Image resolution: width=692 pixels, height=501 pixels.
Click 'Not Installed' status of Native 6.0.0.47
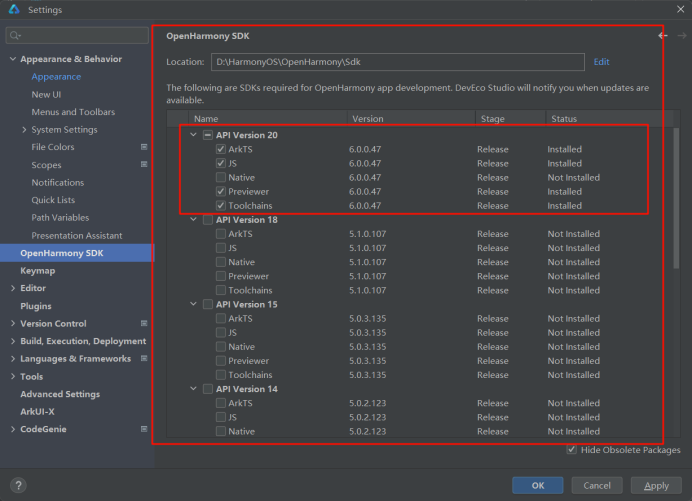point(574,177)
